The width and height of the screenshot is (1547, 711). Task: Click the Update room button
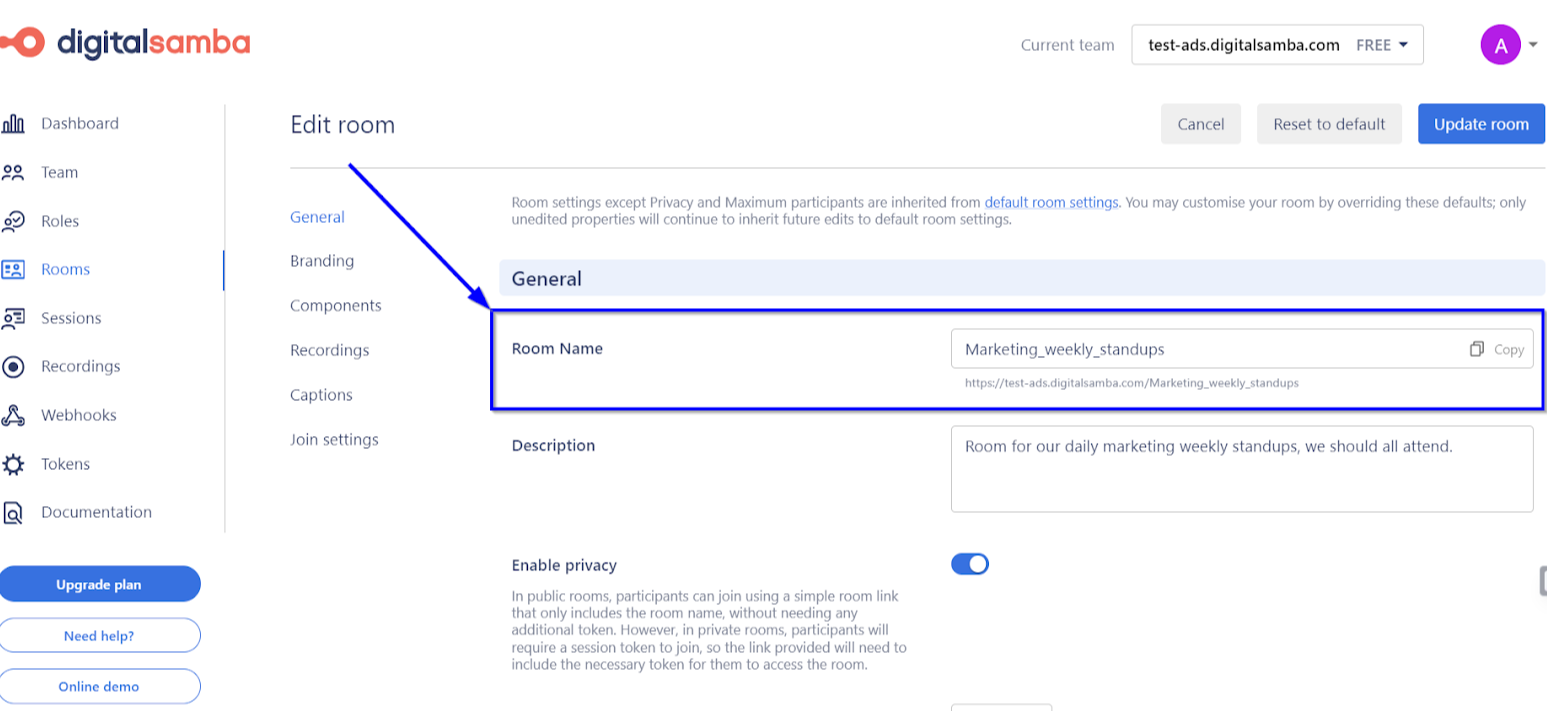click(1481, 123)
